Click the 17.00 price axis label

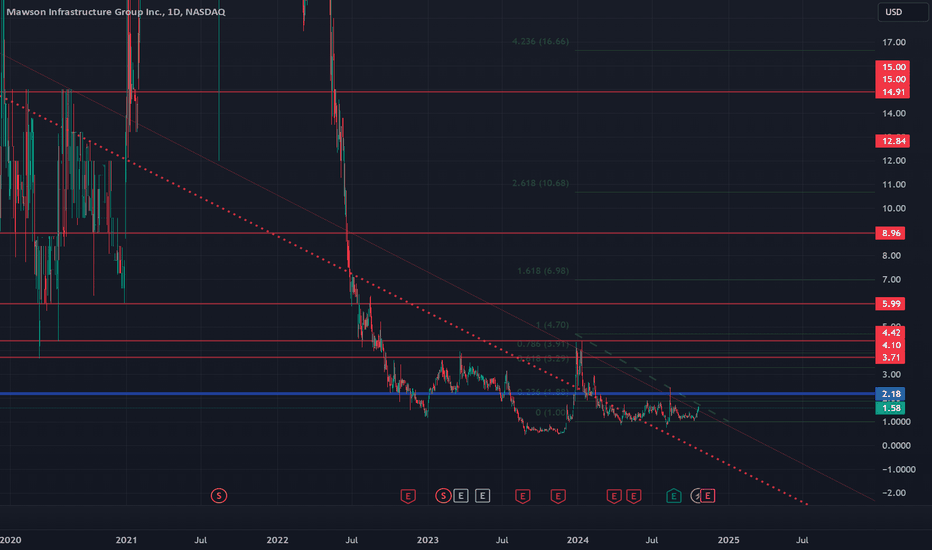tap(894, 42)
